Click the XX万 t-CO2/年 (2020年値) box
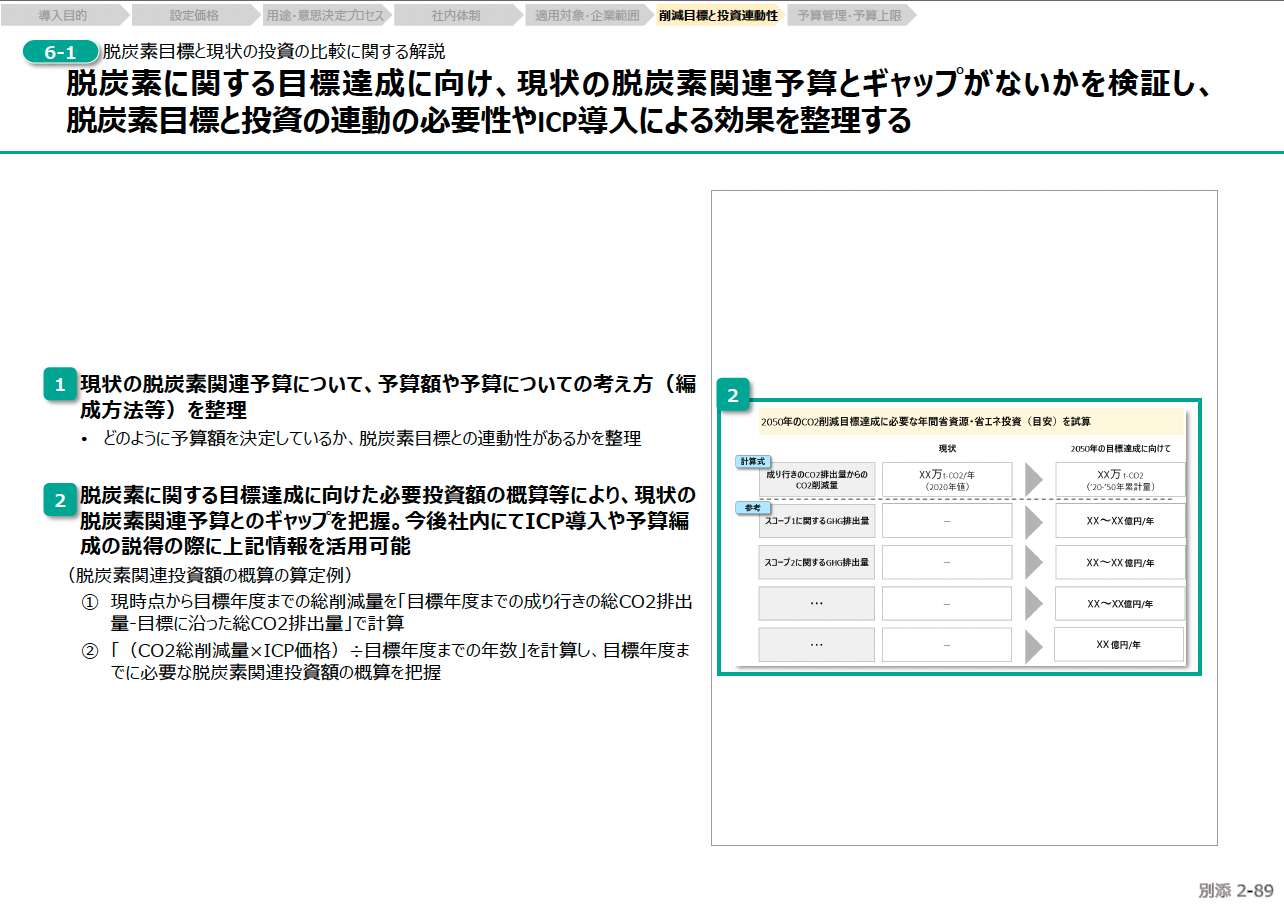Viewport: 1284px width, 907px height. 946,479
